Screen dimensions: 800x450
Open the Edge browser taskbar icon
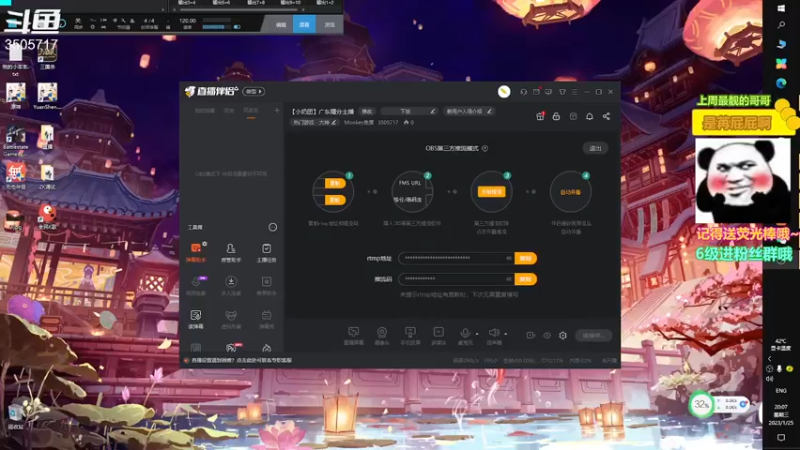pyautogui.click(x=781, y=83)
